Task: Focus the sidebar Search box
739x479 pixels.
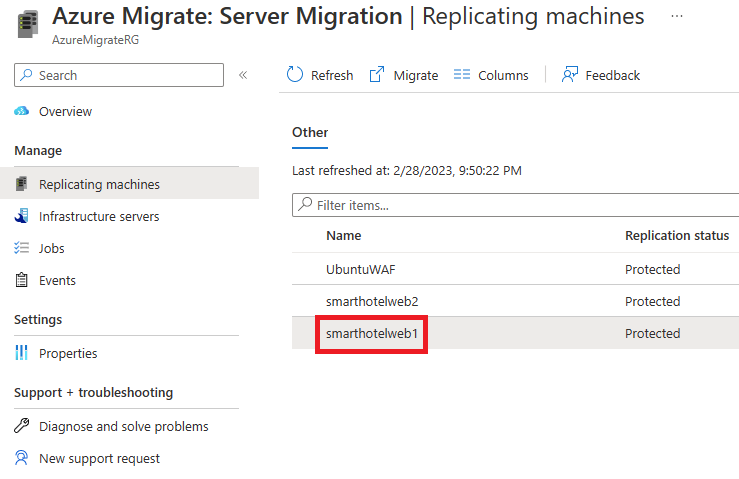Action: [119, 75]
